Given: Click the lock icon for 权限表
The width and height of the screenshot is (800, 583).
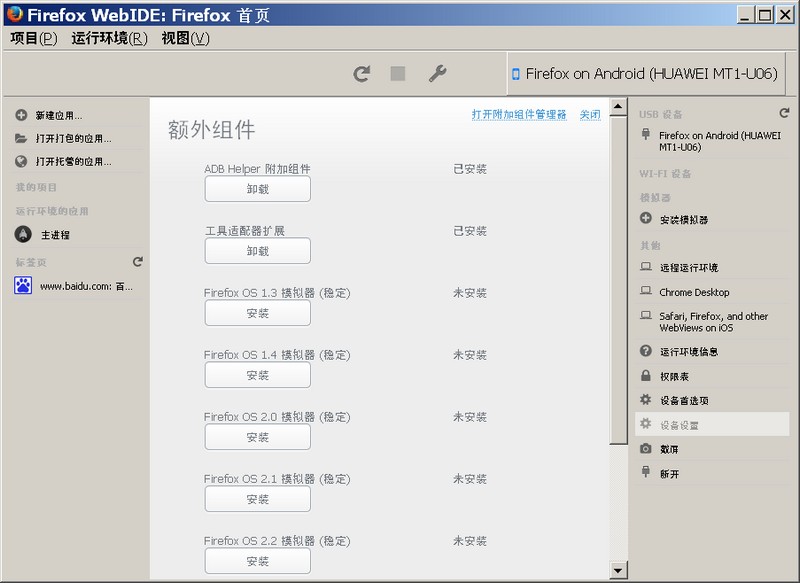Looking at the screenshot, I should point(646,375).
